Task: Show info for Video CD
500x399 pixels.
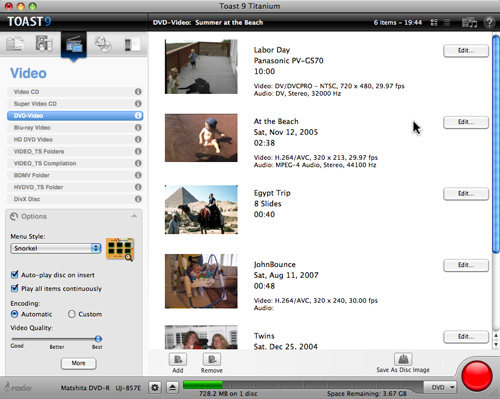Action: (138, 92)
